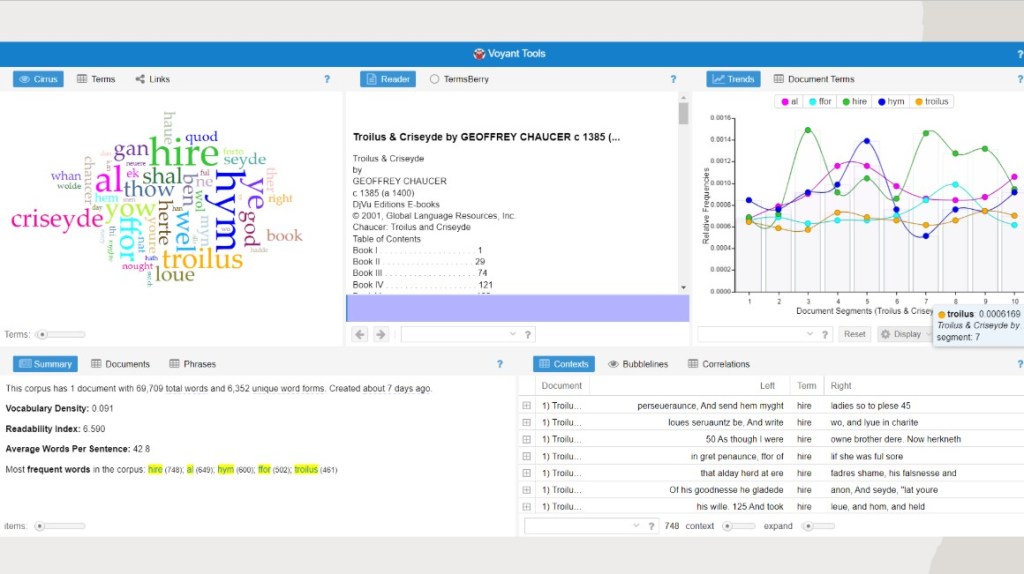Open help for the Trends panel
Viewport: 1024px width, 574px height.
pyautogui.click(x=1017, y=79)
